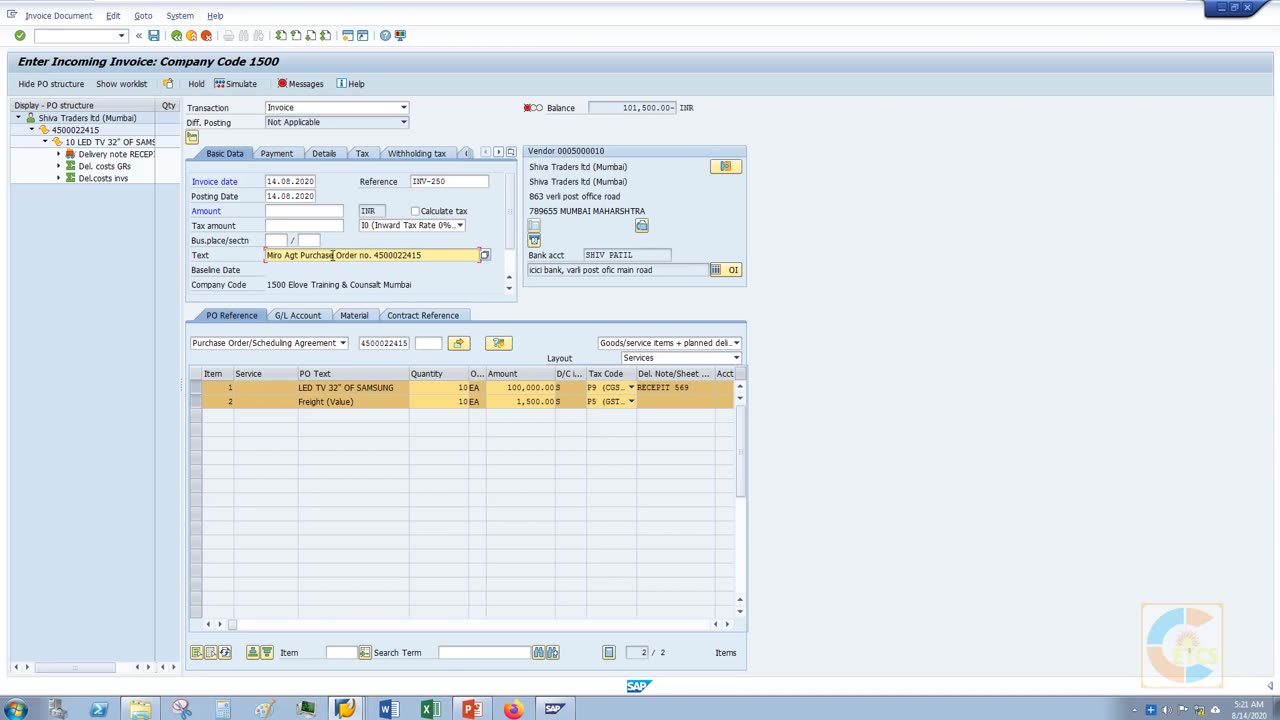Click the red Cancel toolbar icon
The image size is (1280, 720).
[206, 36]
